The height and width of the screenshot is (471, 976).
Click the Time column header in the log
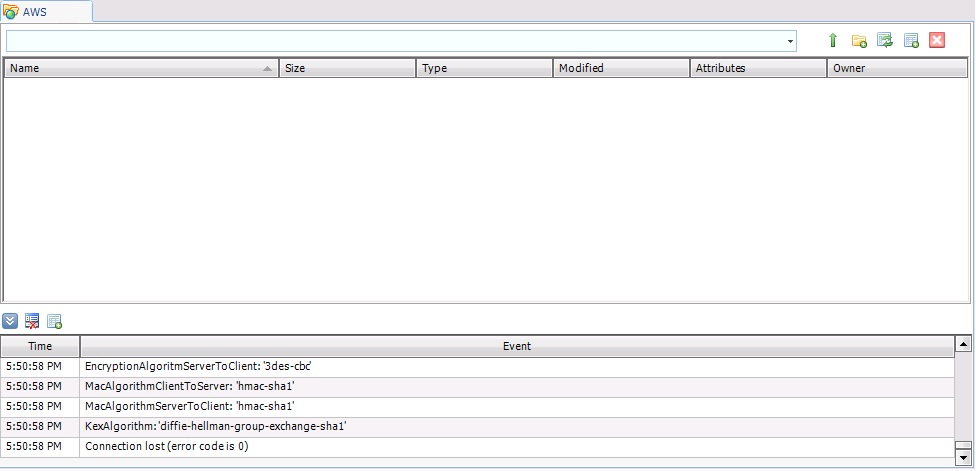(40, 346)
